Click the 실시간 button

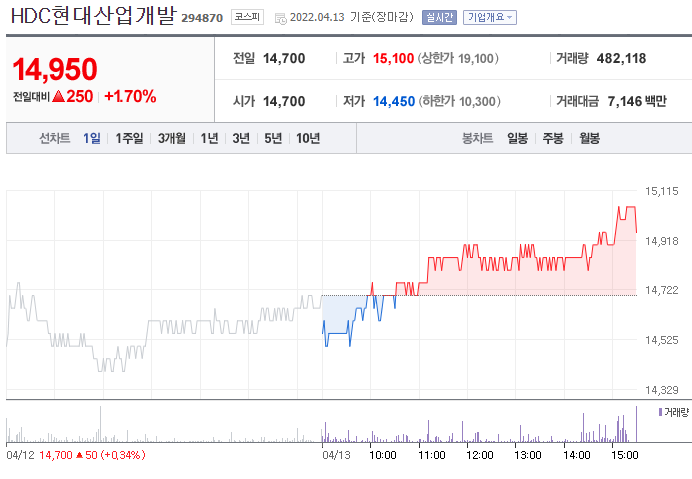[439, 17]
